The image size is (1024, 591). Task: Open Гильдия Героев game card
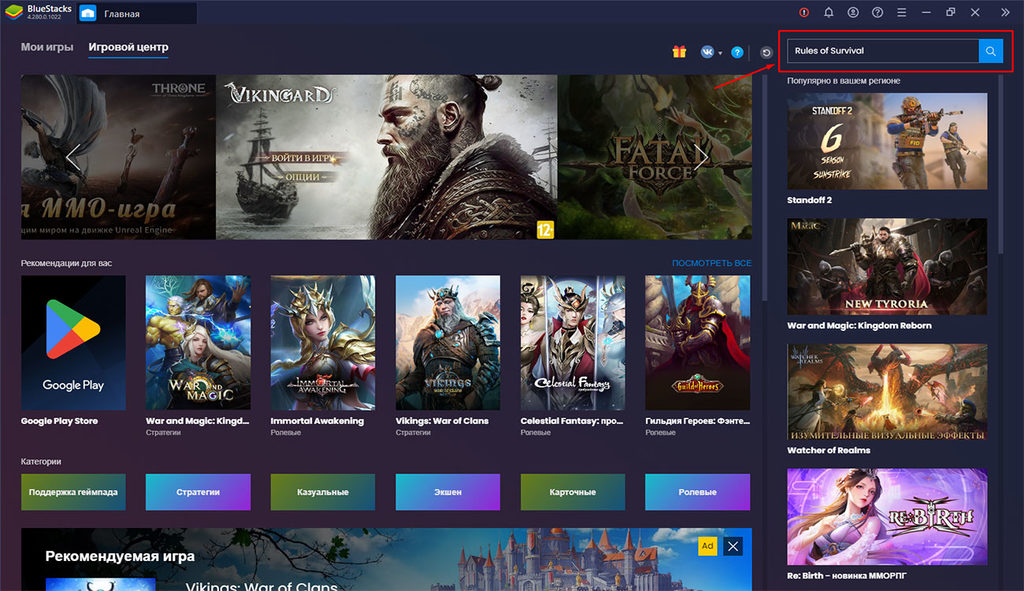coord(697,343)
